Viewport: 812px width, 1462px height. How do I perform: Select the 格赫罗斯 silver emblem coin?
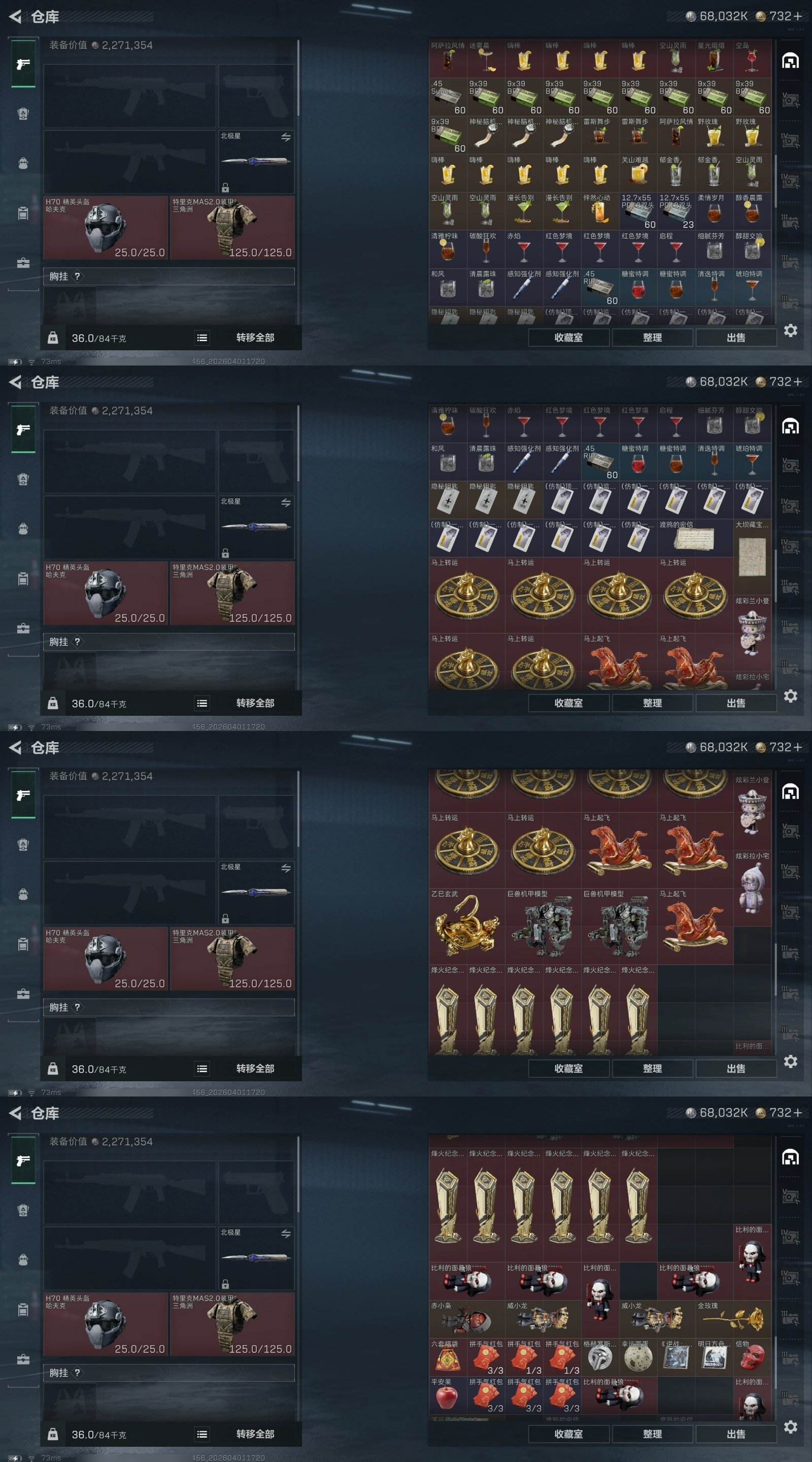pos(600,1357)
